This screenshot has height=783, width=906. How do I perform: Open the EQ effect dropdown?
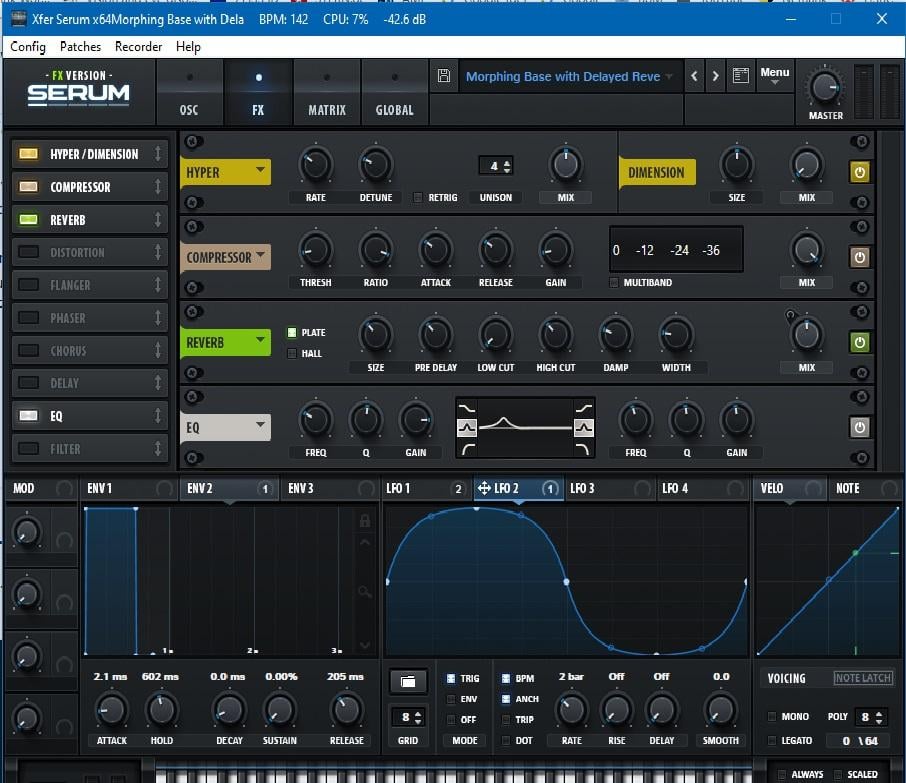pyautogui.click(x=260, y=425)
